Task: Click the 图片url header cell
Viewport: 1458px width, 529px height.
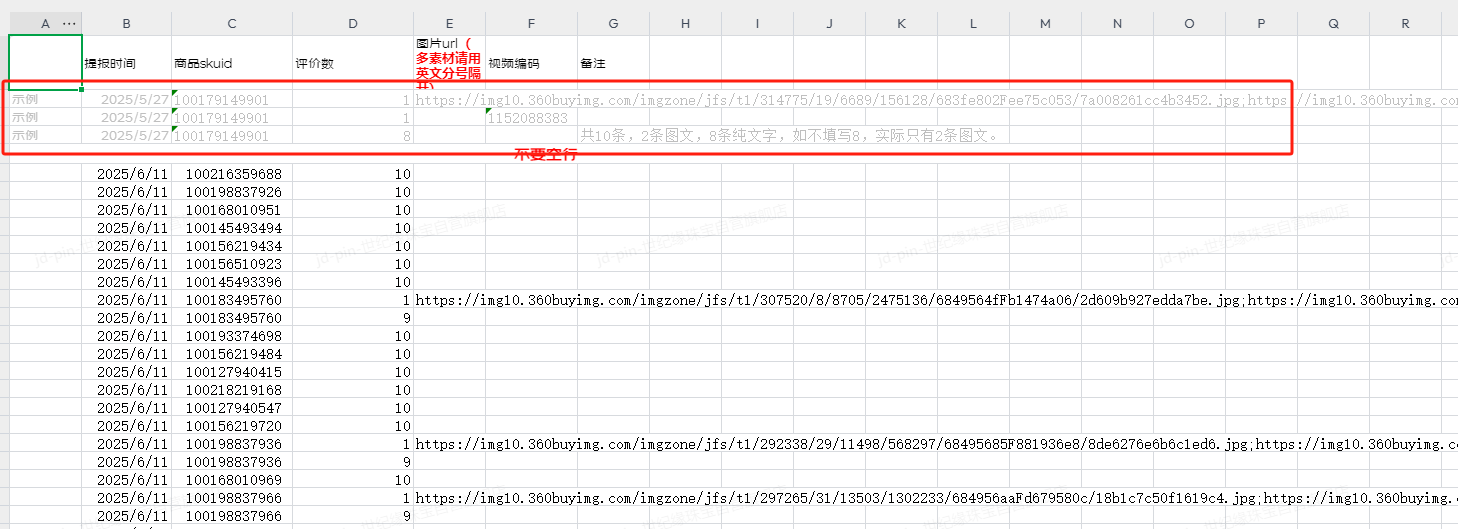Action: point(449,63)
